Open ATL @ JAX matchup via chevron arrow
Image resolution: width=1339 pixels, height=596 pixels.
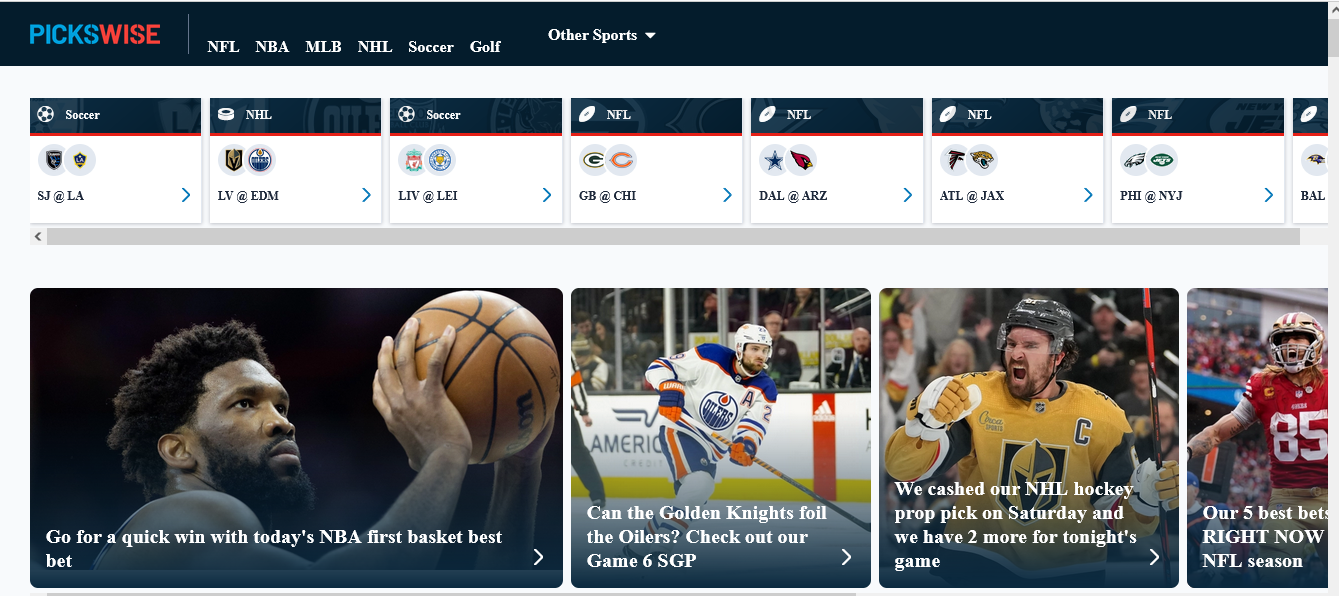(1088, 195)
